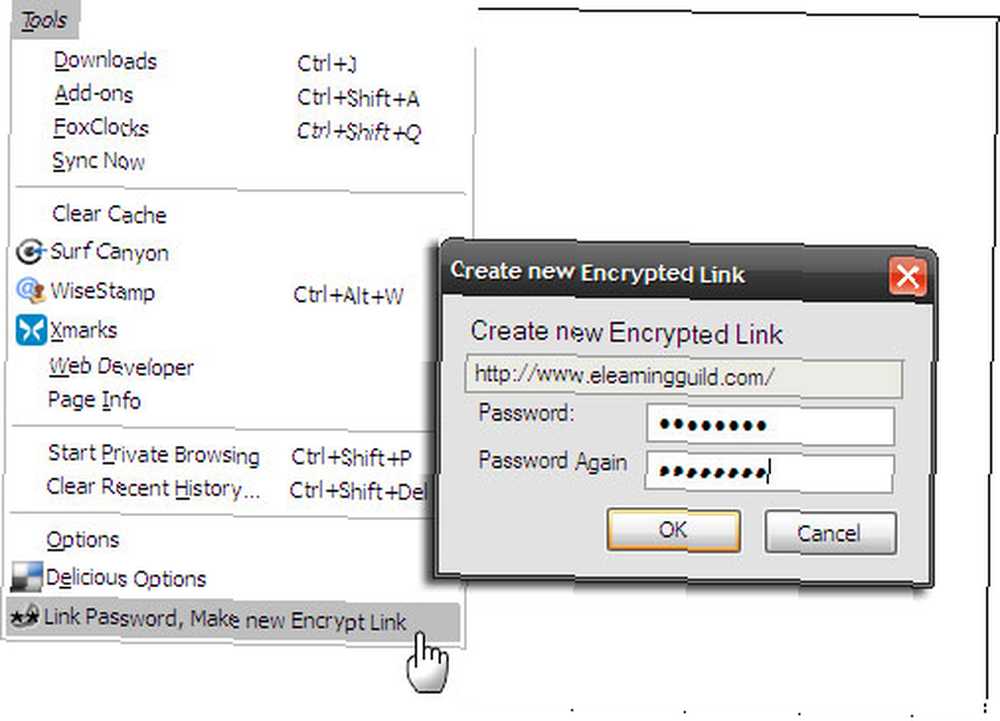The image size is (1000, 721).
Task: Click the Cancel button in dialog
Action: point(830,532)
